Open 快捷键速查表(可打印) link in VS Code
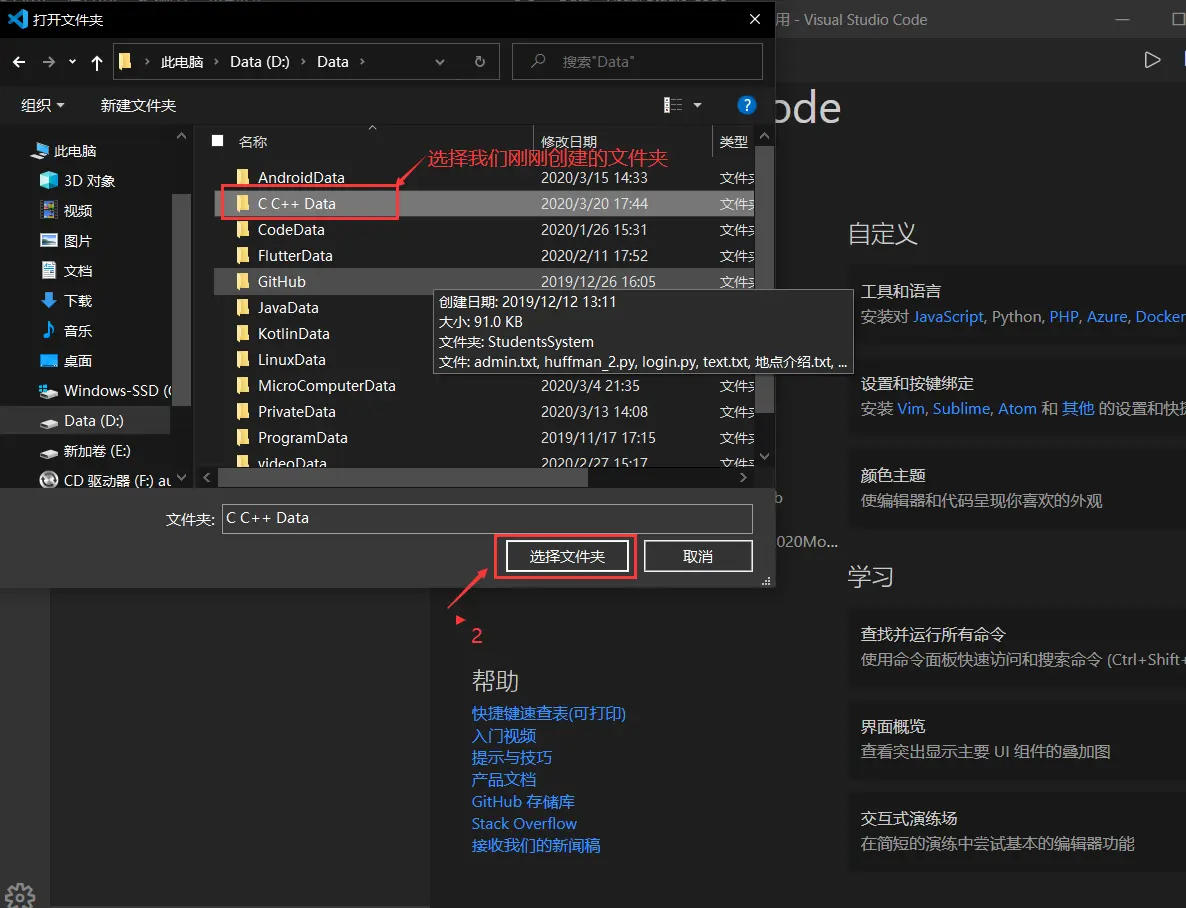 tap(548, 714)
